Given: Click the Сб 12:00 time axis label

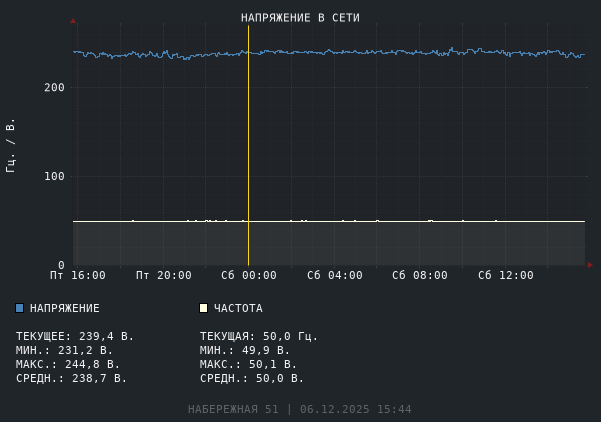Looking at the screenshot, I should tap(506, 275).
